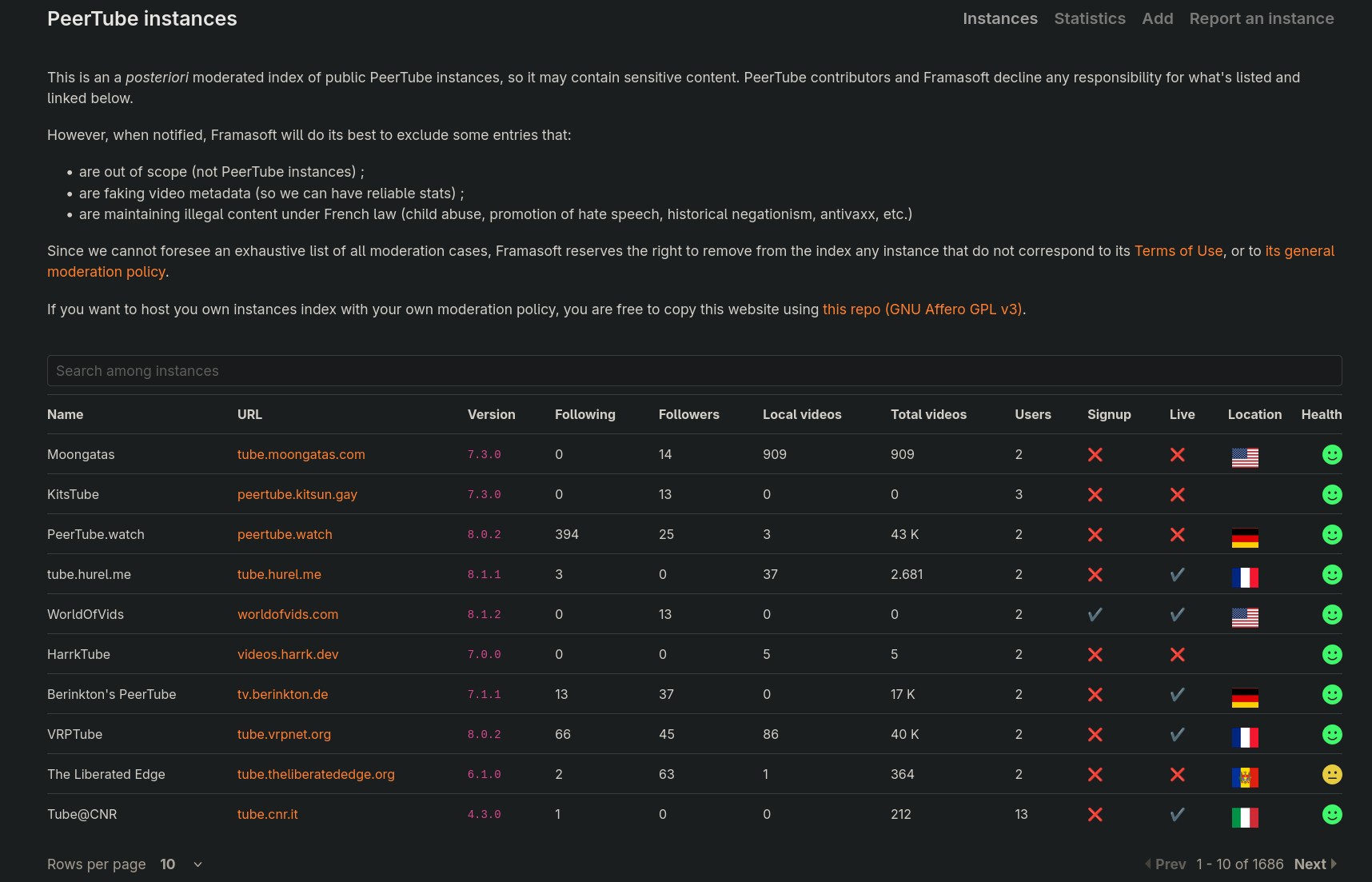Focus the Search among instances field
The image size is (1372, 882).
click(x=694, y=371)
